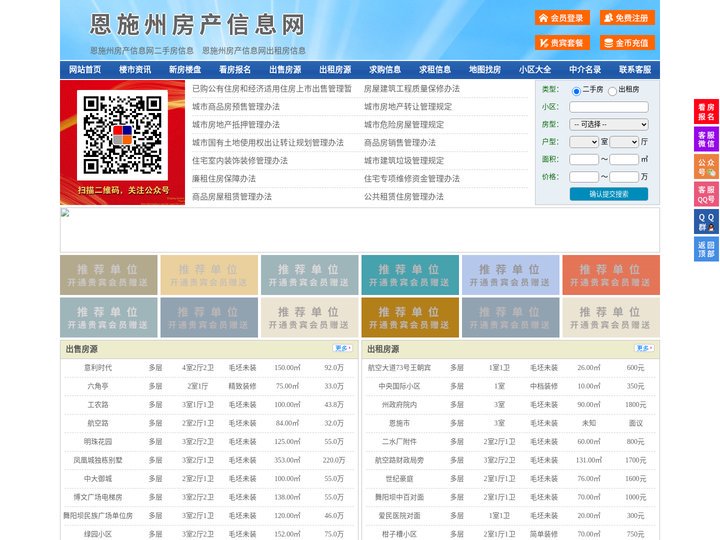720x540 pixels.
Task: Click the maximum 面积 input field
Action: coord(624,159)
